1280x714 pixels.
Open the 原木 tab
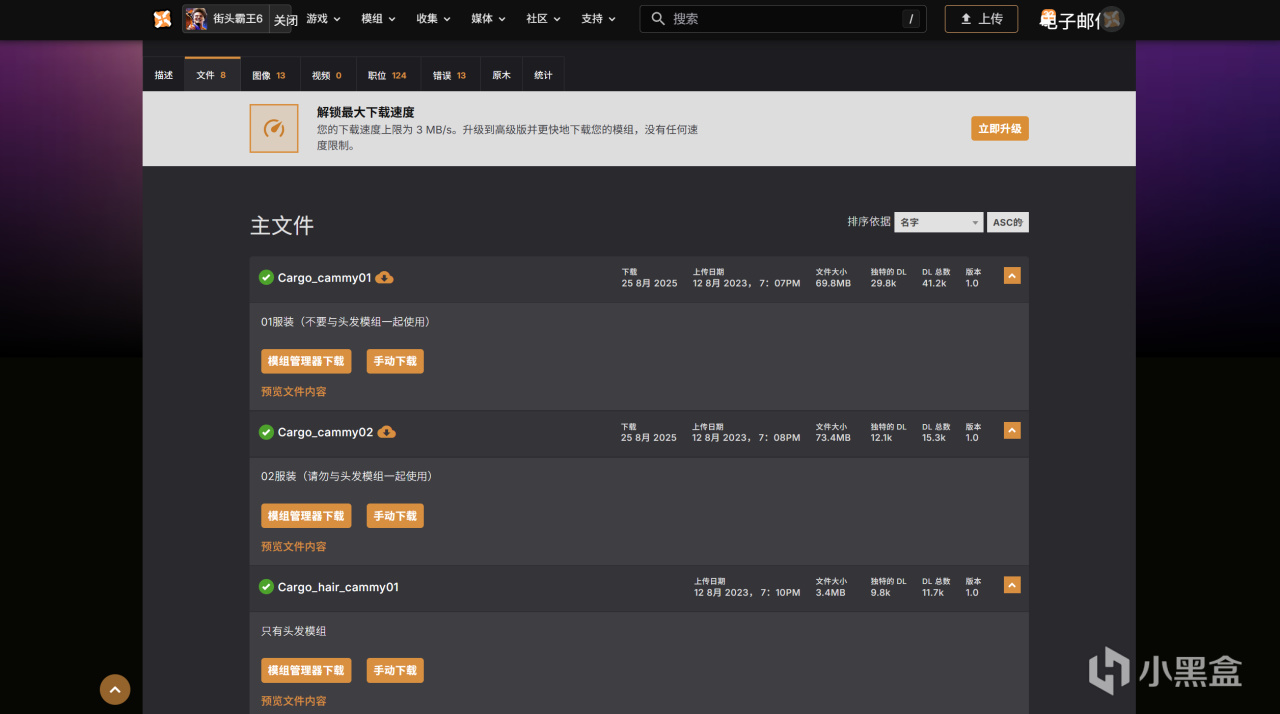501,75
